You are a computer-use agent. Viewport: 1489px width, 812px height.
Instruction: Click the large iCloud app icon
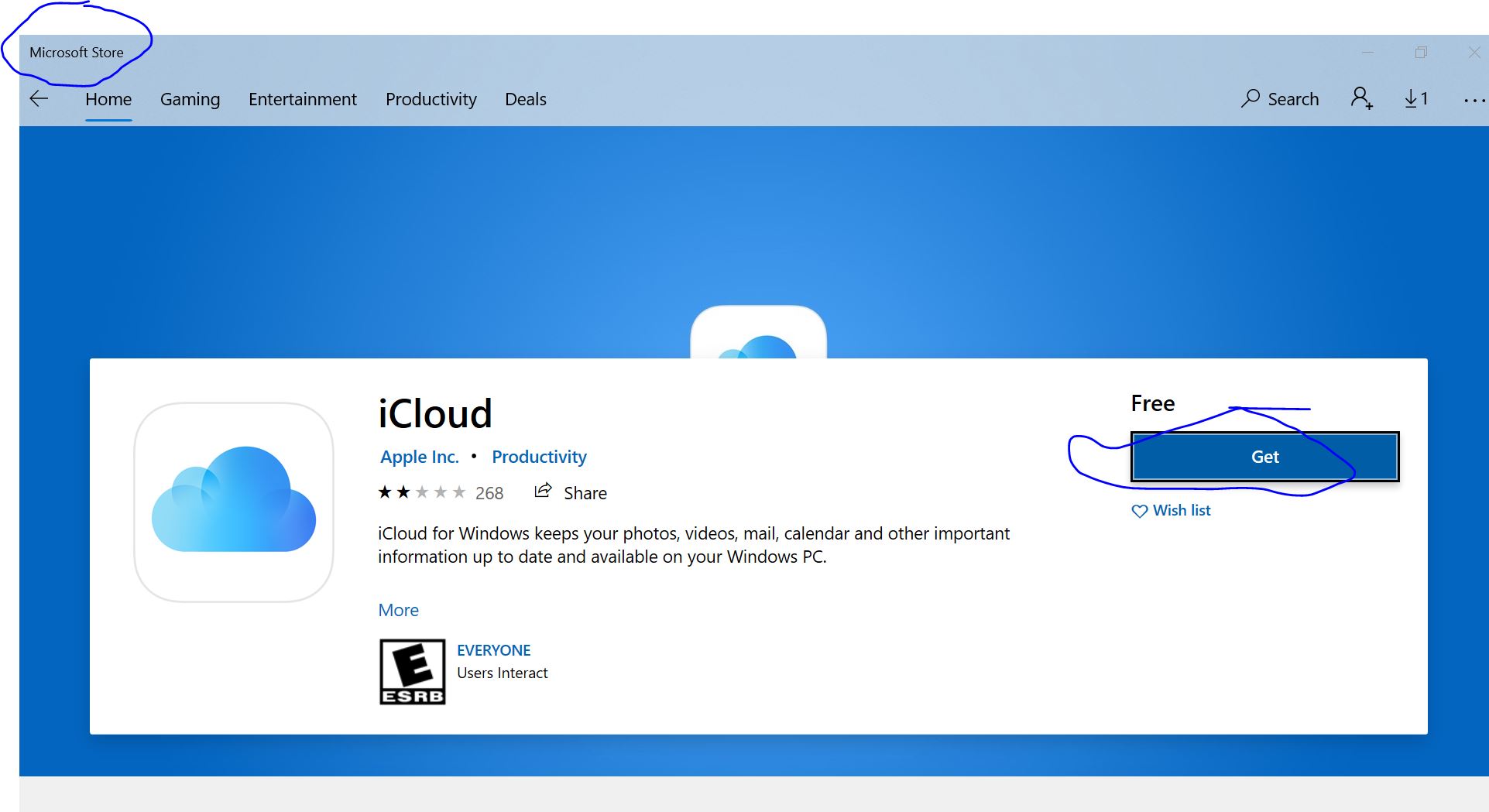click(234, 502)
